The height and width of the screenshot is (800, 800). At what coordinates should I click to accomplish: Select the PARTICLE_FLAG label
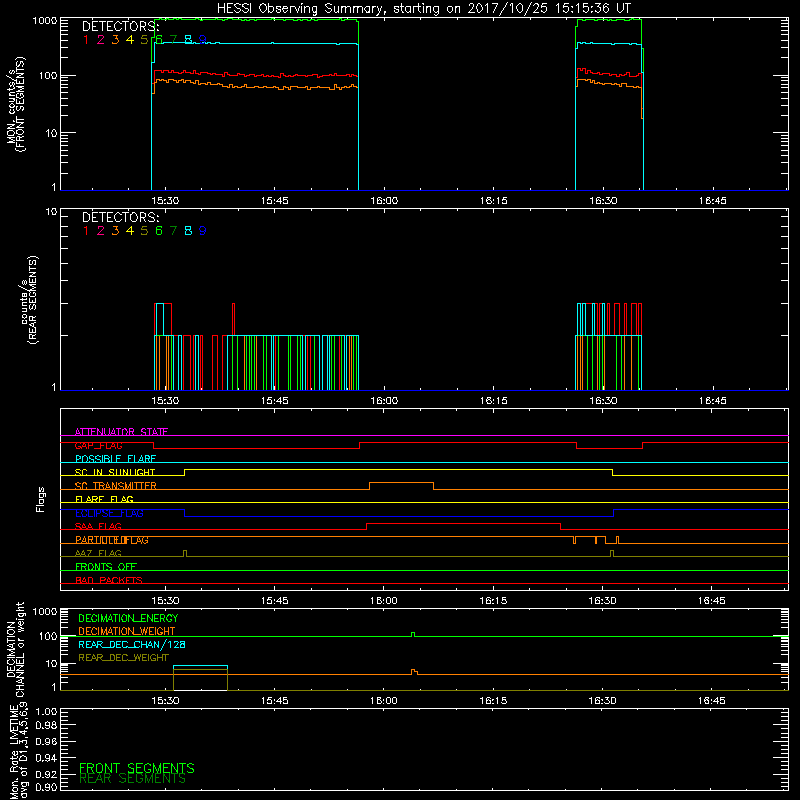click(x=112, y=540)
